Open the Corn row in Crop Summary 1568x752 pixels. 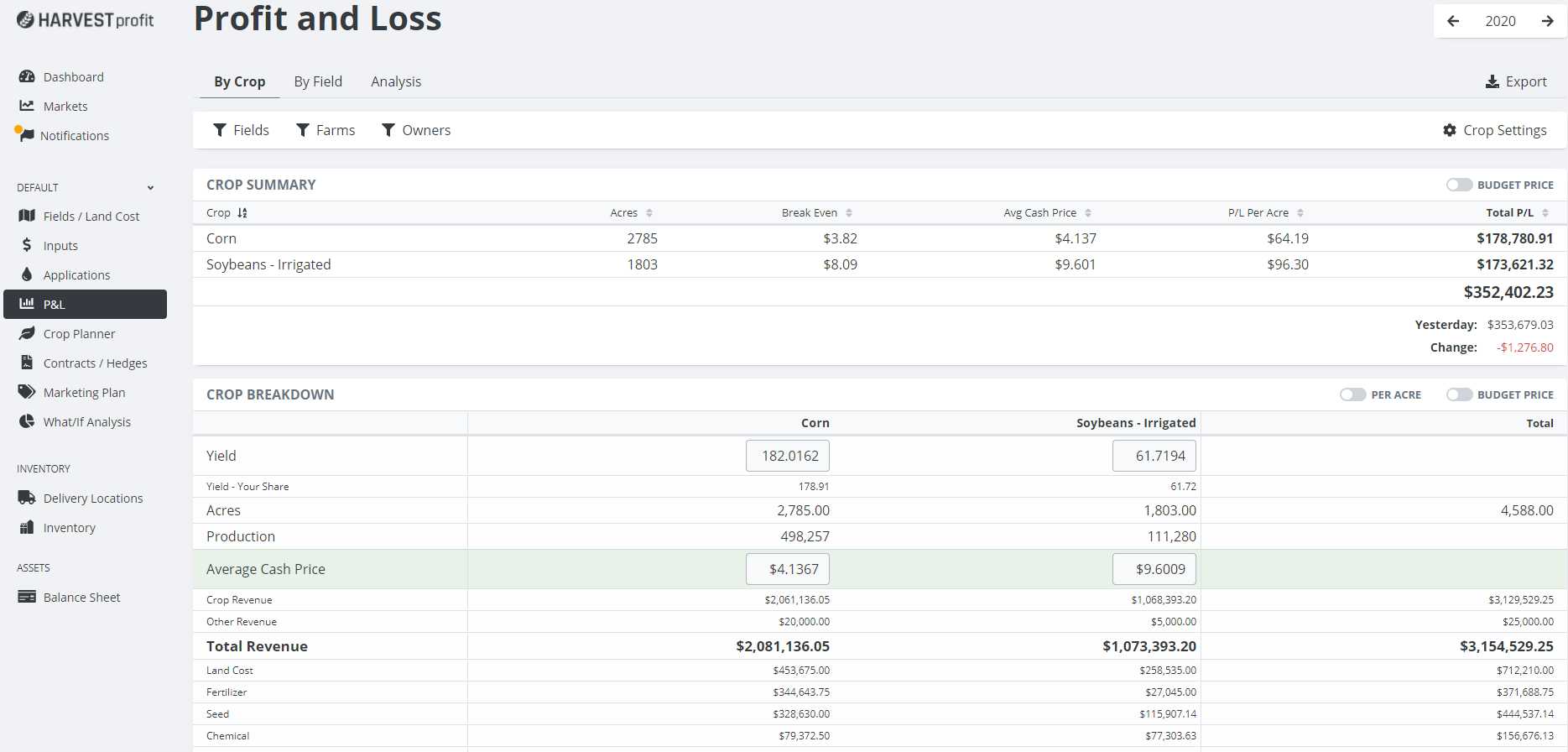(x=879, y=238)
